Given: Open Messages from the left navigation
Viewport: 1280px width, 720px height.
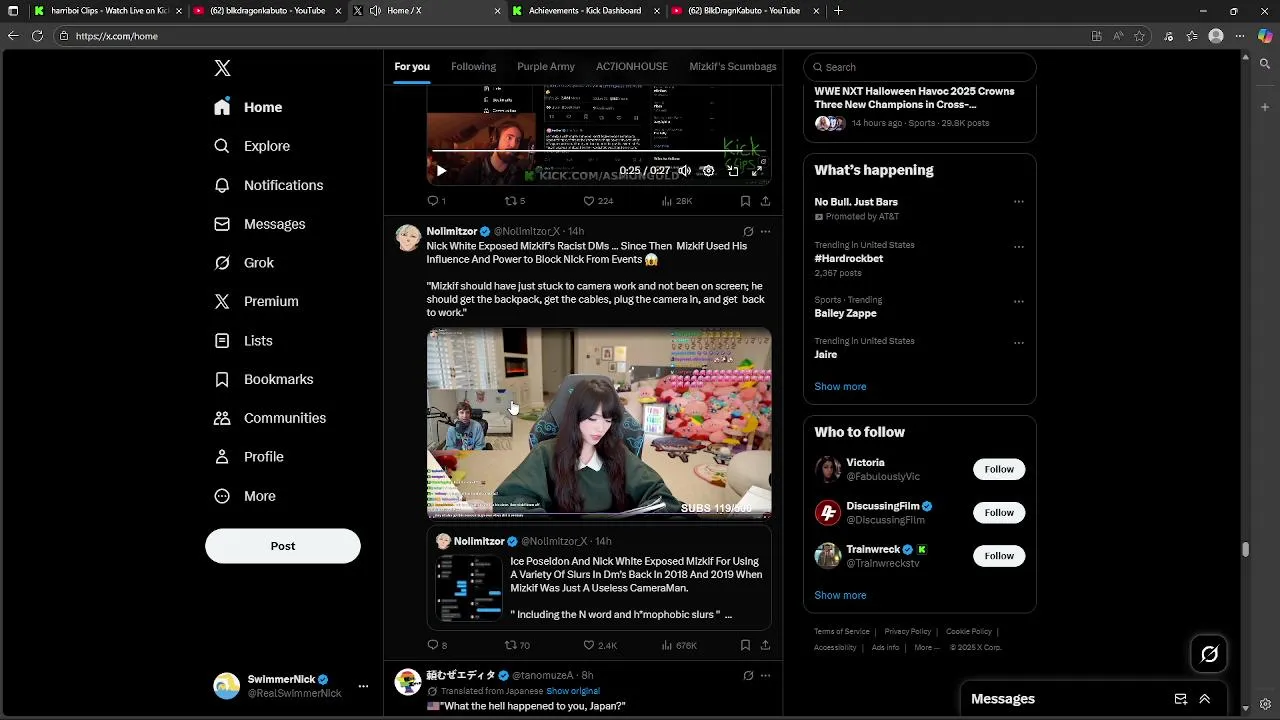Looking at the screenshot, I should coord(260,224).
